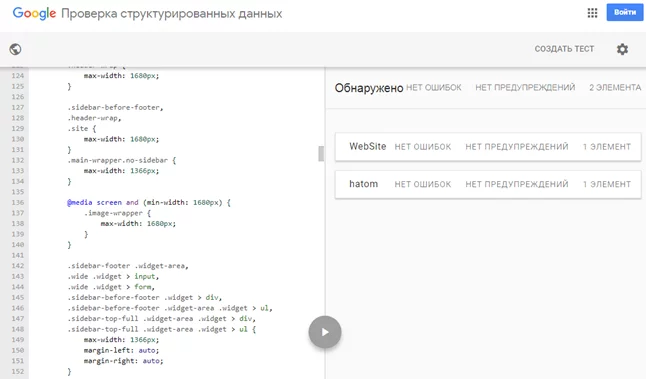Click Проверка структурированных данных title
Screen dimensions: 646x379
coord(171,14)
